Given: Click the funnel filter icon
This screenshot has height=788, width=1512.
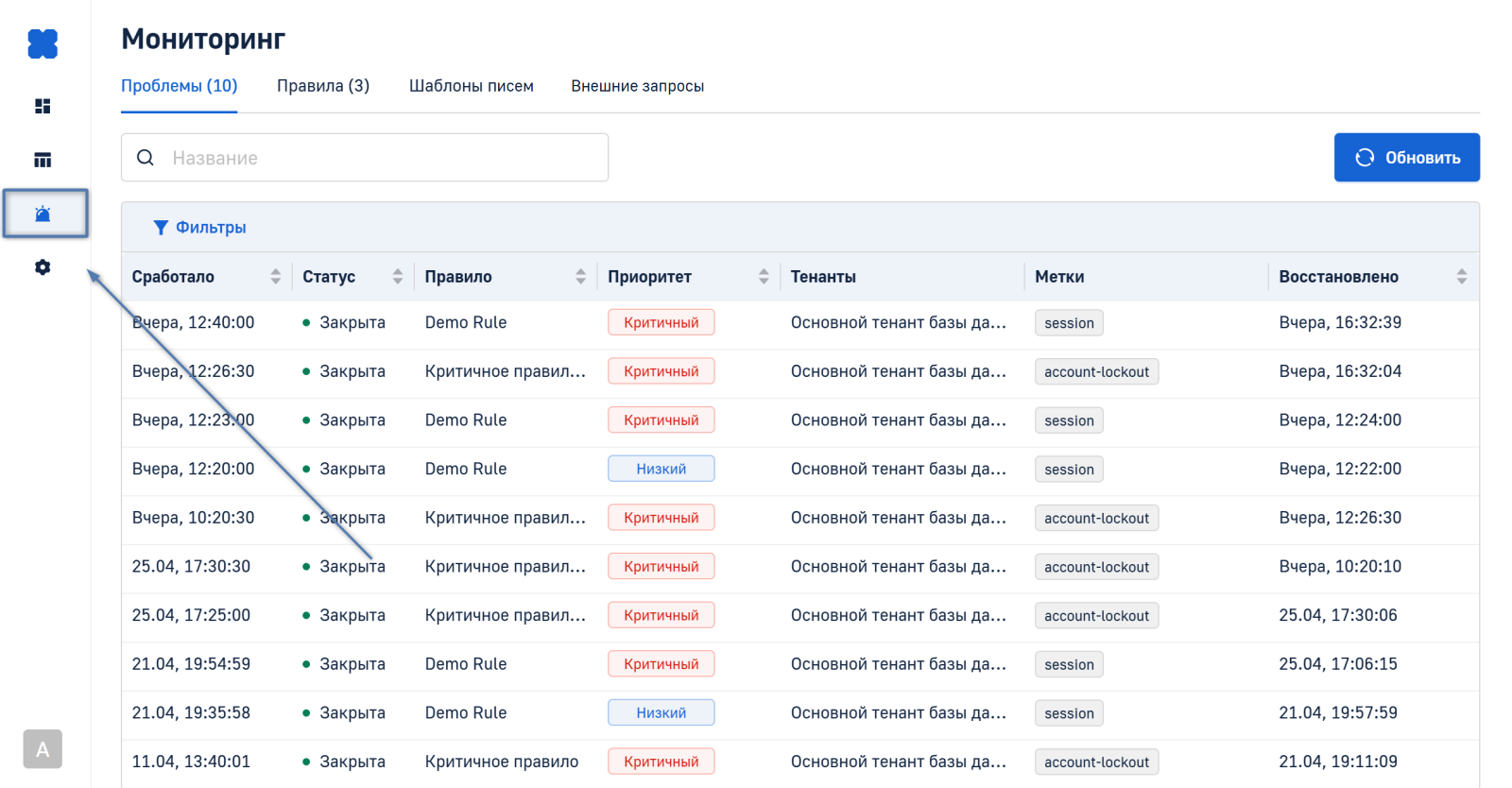Looking at the screenshot, I should pos(161,228).
